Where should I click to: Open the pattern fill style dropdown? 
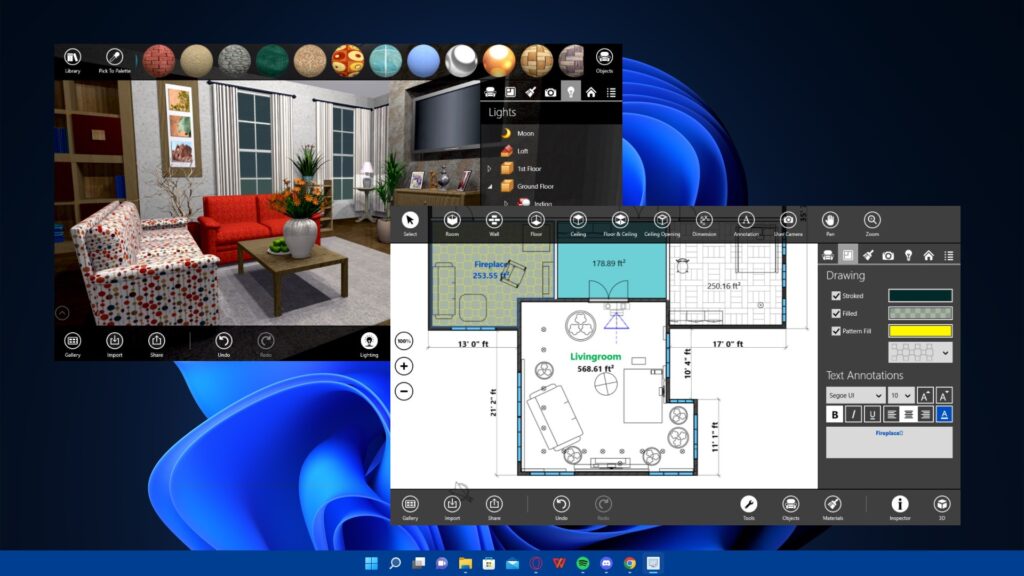coord(920,353)
